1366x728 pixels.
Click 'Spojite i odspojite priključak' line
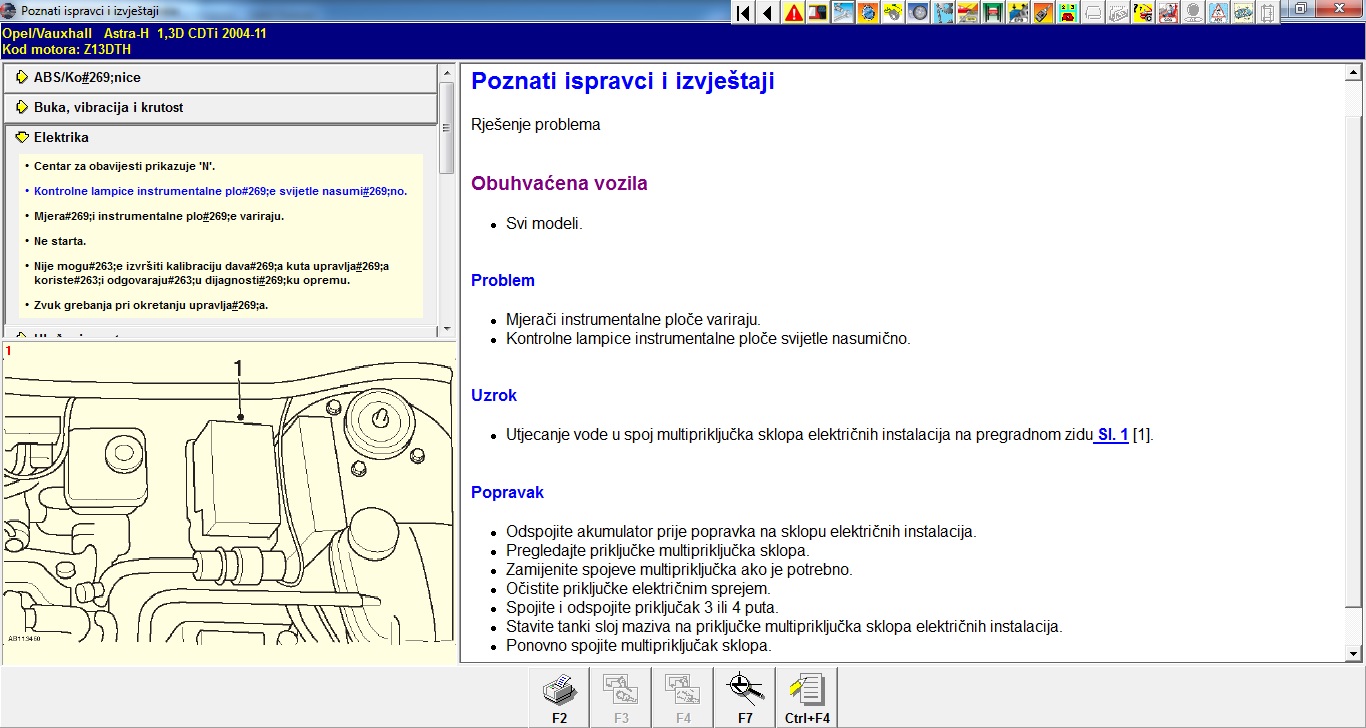[642, 608]
